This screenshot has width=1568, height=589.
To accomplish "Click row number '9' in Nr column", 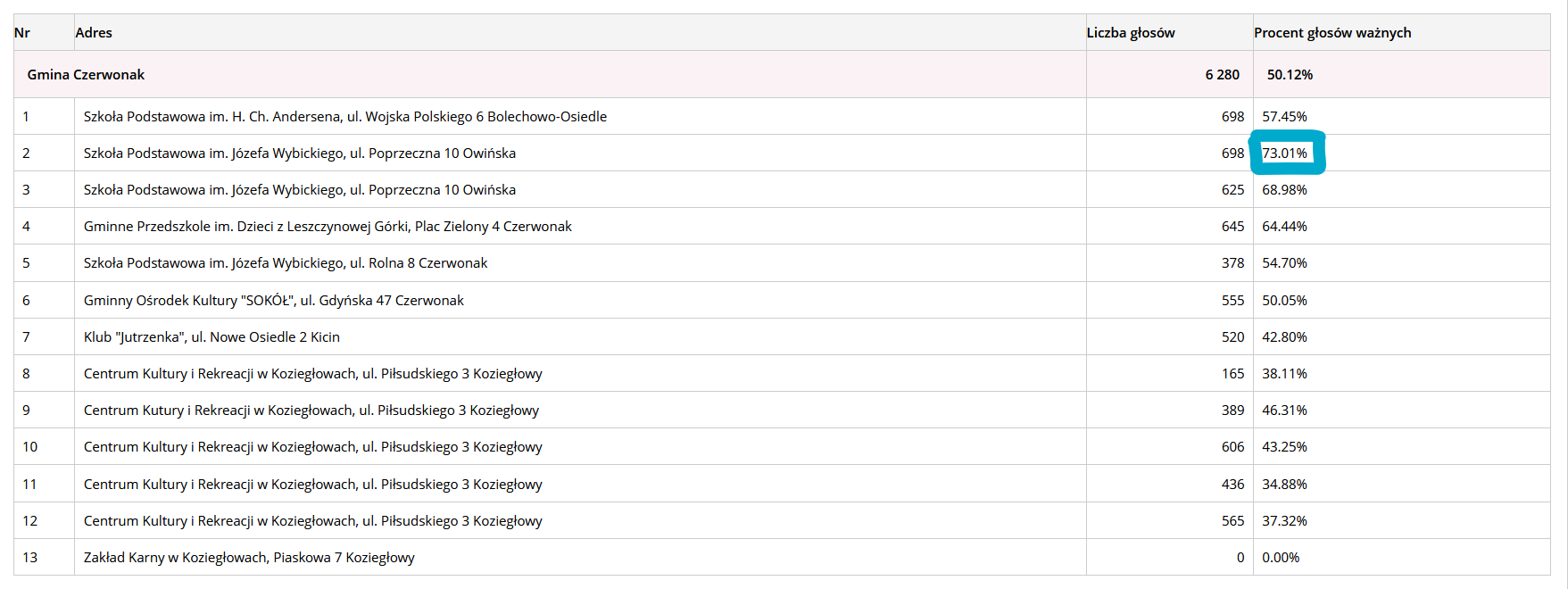I will pos(26,411).
